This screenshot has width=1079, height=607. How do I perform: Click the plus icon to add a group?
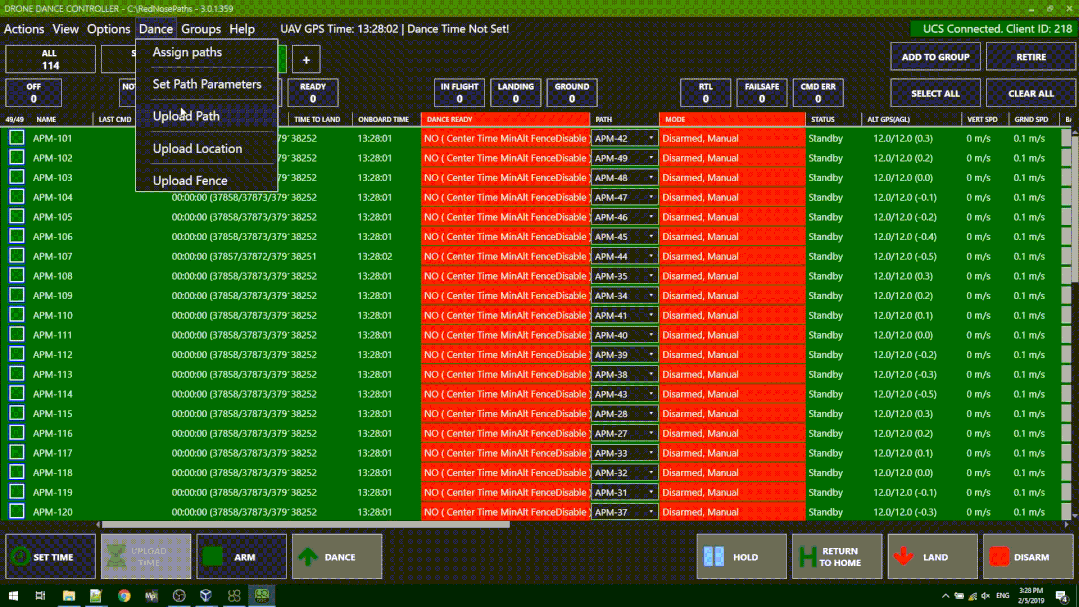tap(306, 60)
